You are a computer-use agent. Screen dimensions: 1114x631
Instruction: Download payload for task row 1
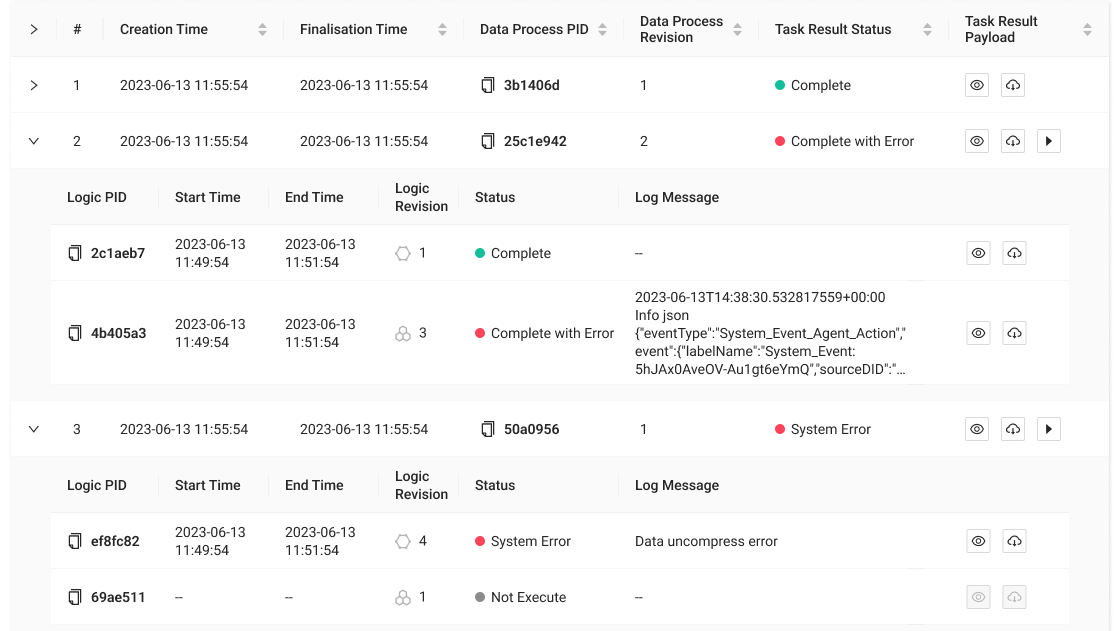point(1012,86)
